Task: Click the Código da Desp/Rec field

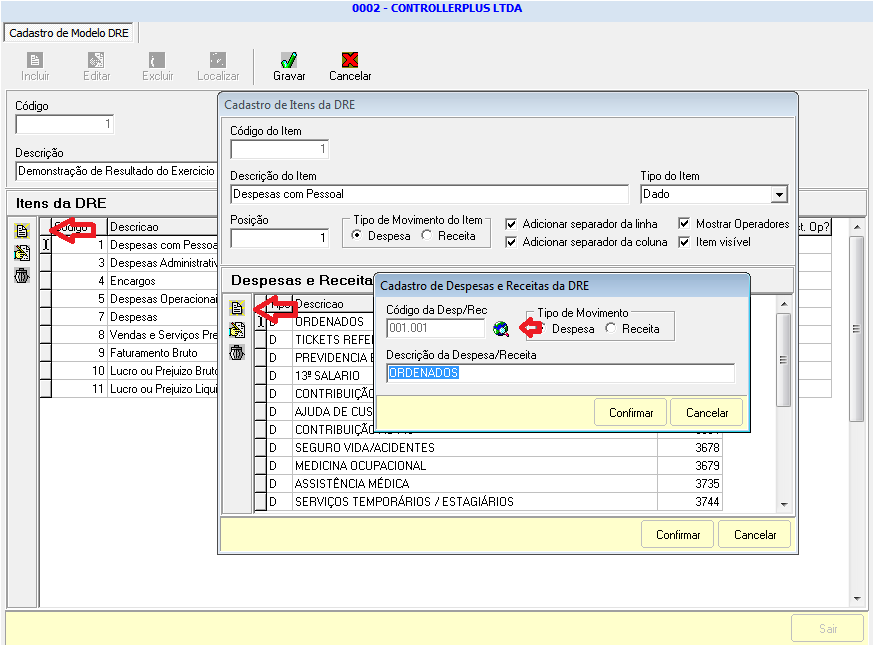Action: click(x=436, y=328)
